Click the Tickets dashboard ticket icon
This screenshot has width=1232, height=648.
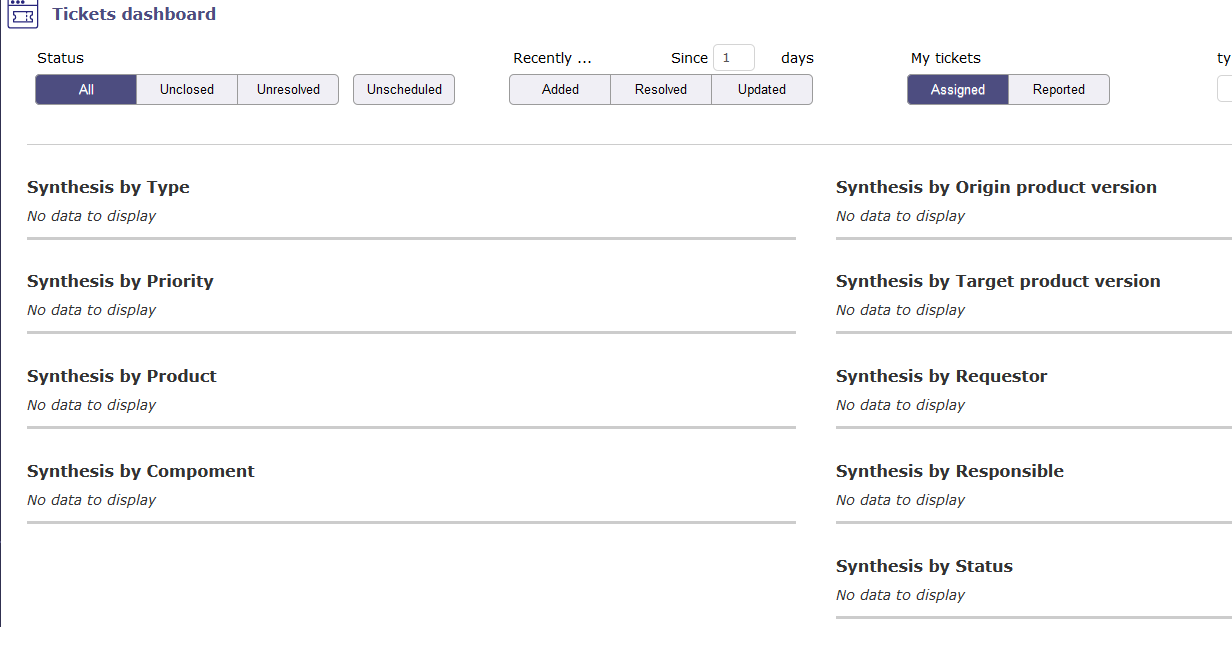coord(22,13)
